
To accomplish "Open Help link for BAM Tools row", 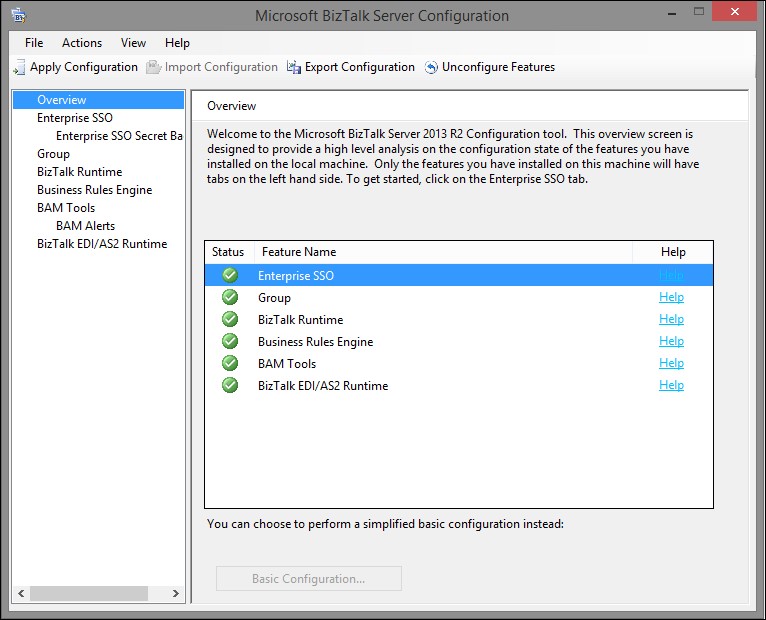I will (x=671, y=363).
